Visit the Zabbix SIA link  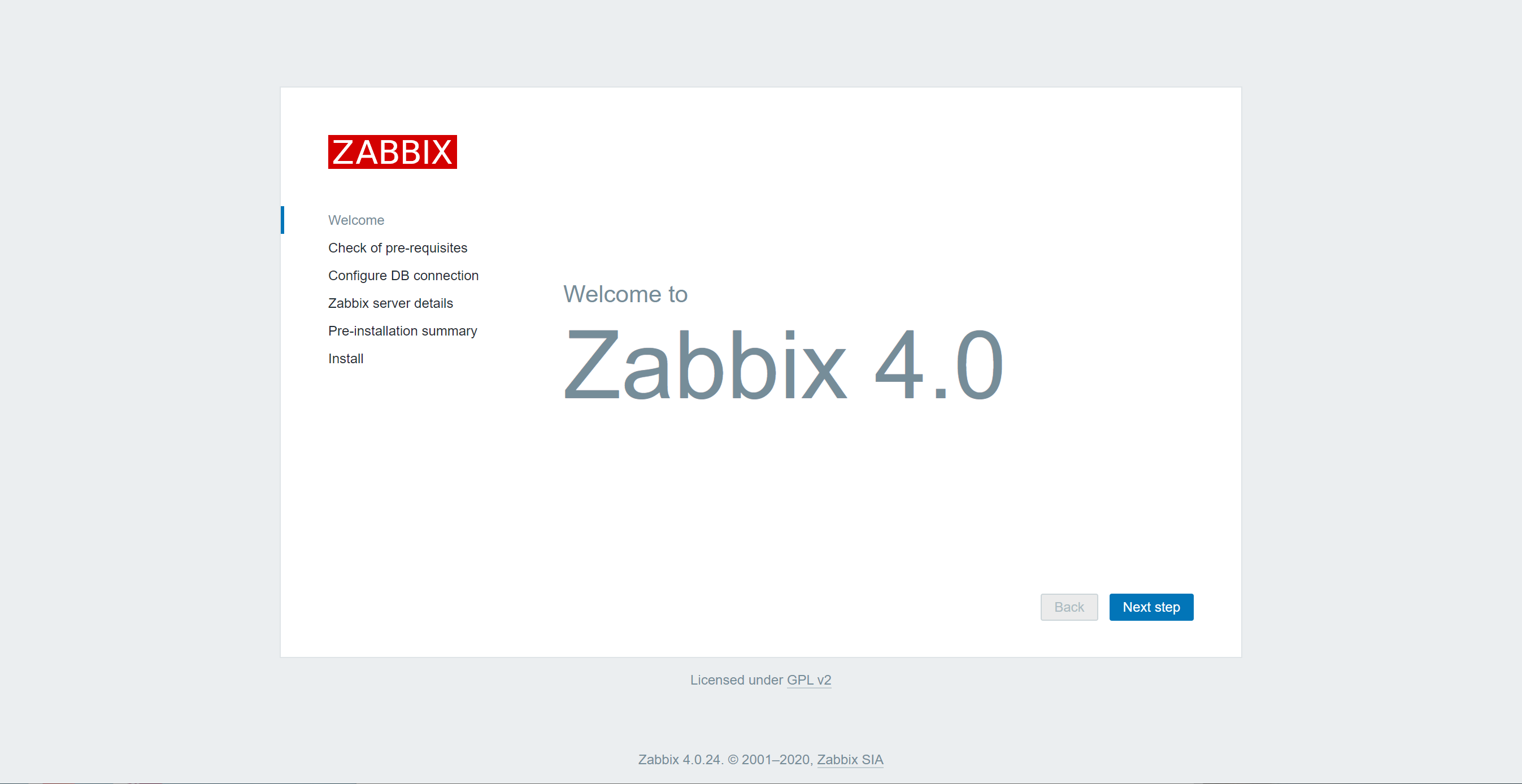tap(850, 760)
